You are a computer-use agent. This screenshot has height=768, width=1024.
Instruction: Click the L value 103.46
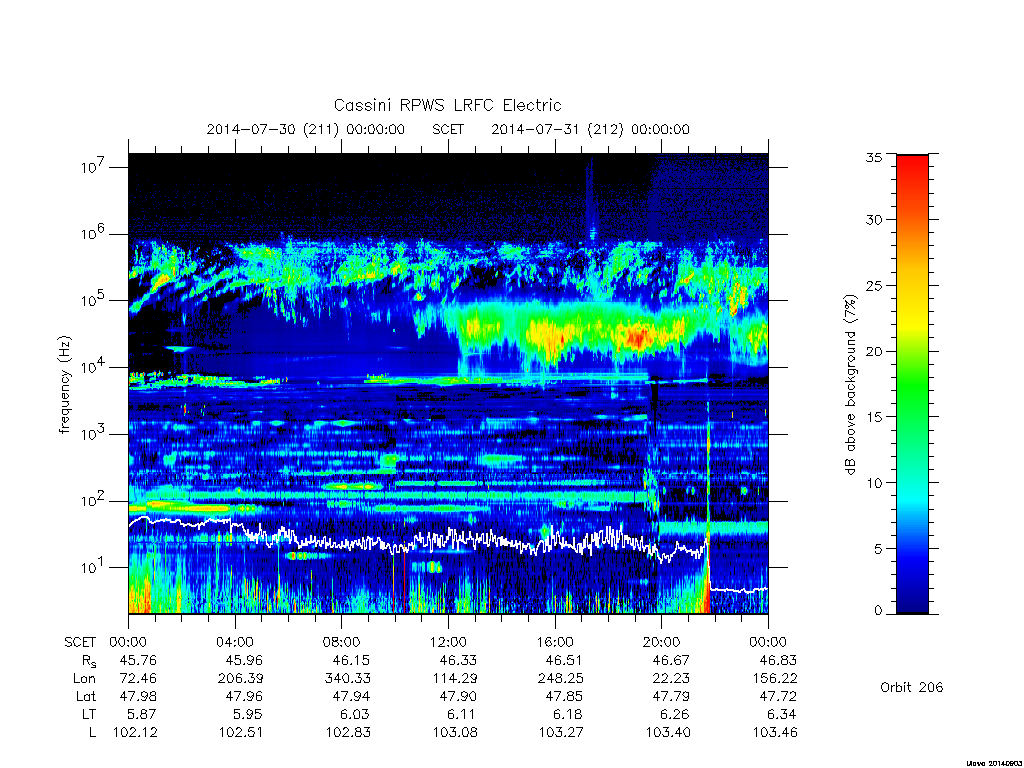pos(775,732)
